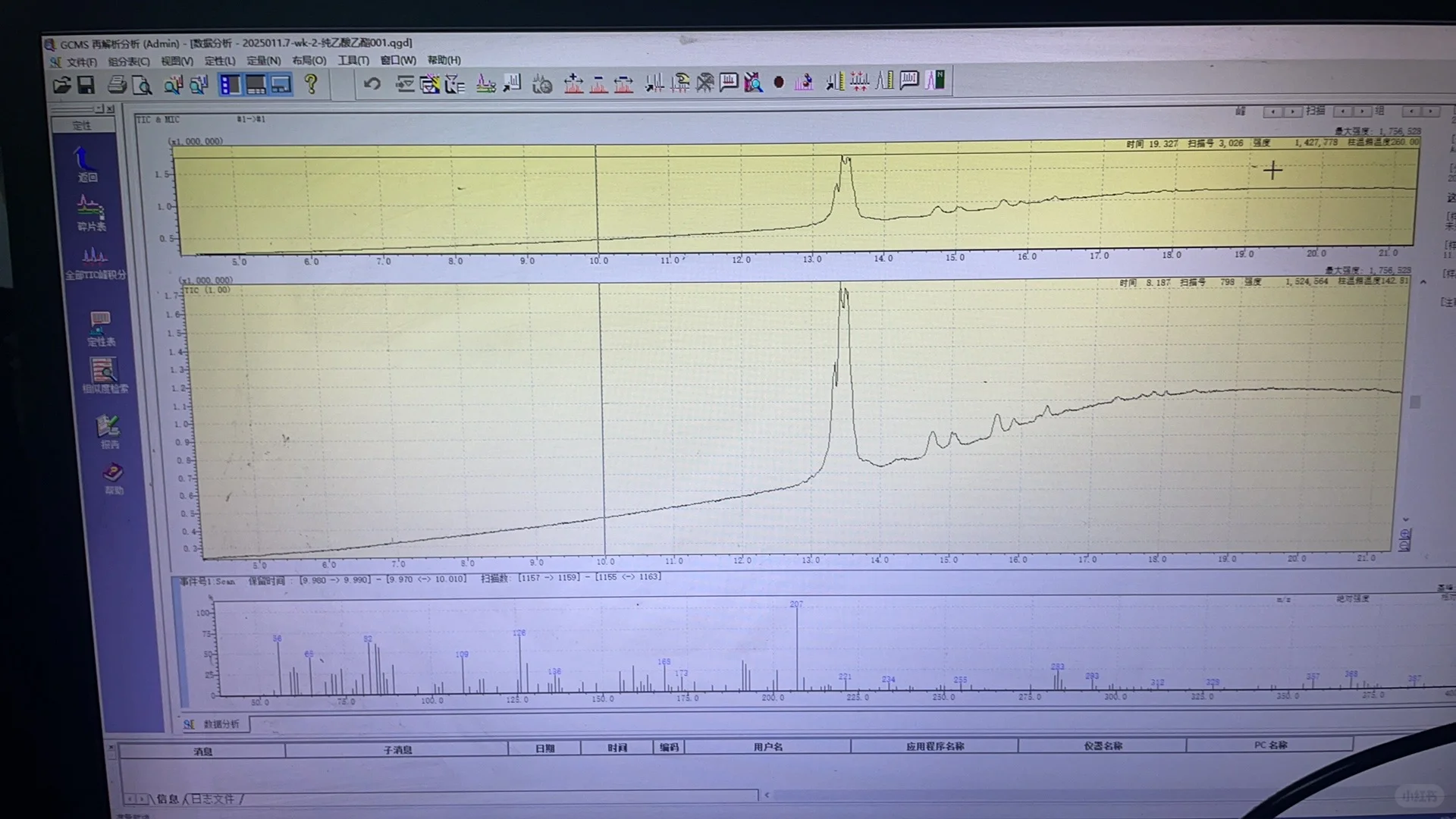The width and height of the screenshot is (1456, 819).
Task: Click the yellow question mark help icon
Action: [x=311, y=83]
